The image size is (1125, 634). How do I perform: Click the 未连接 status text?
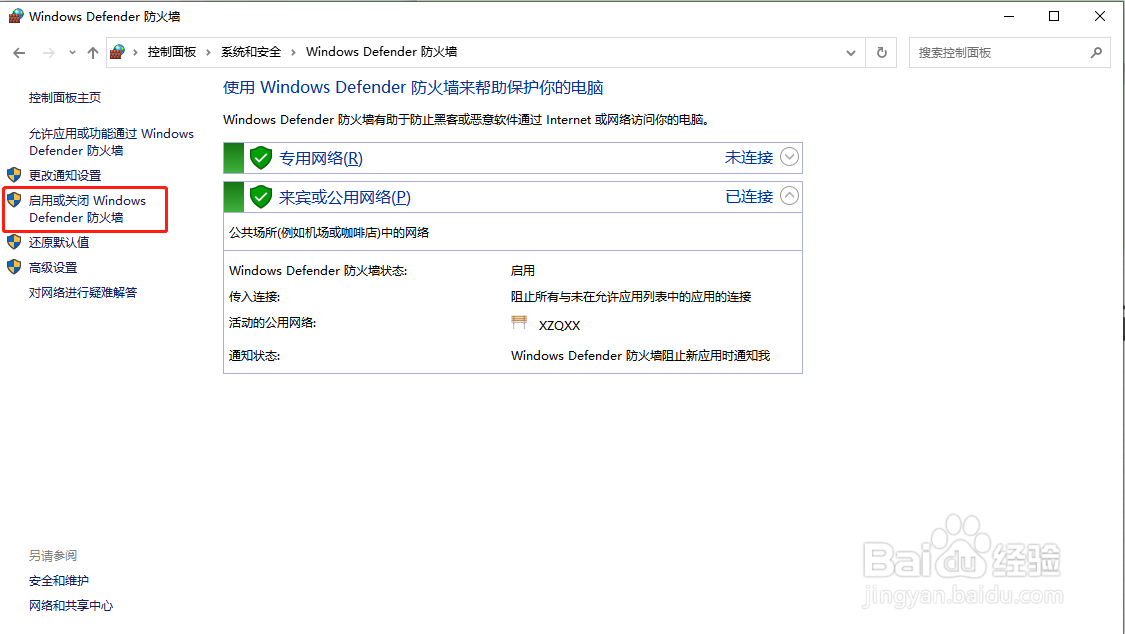coord(749,158)
